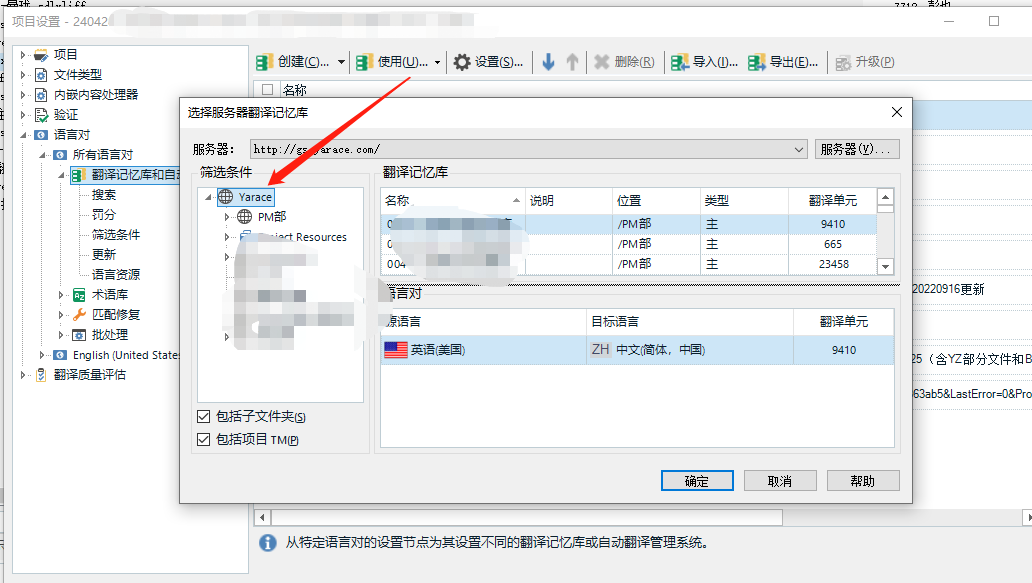Select 批处理 node in settings tree
1032x583 pixels.
tap(109, 335)
